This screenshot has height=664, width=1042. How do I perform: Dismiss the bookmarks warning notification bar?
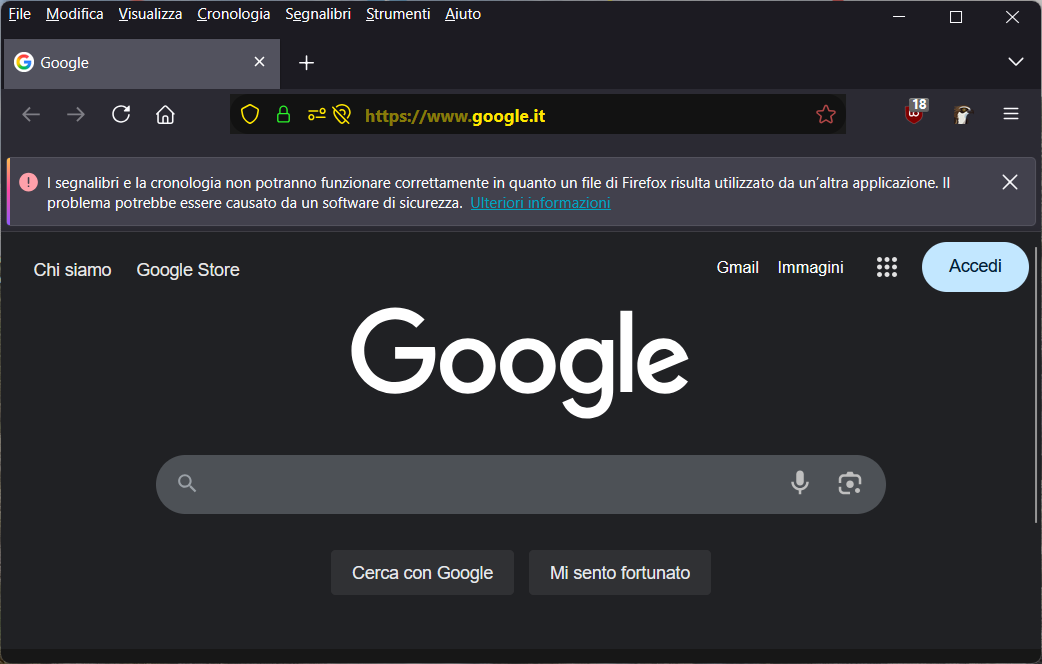pos(1010,182)
